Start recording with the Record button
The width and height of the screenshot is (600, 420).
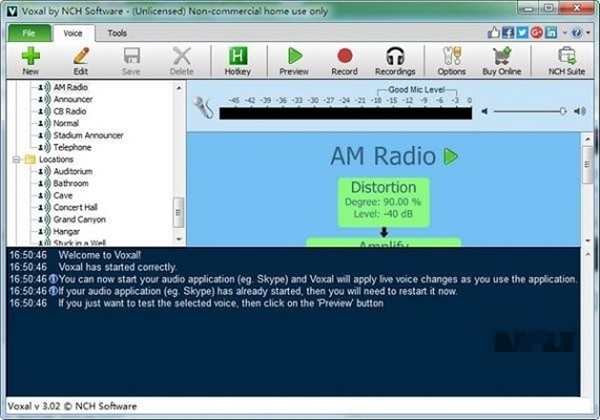[x=344, y=60]
